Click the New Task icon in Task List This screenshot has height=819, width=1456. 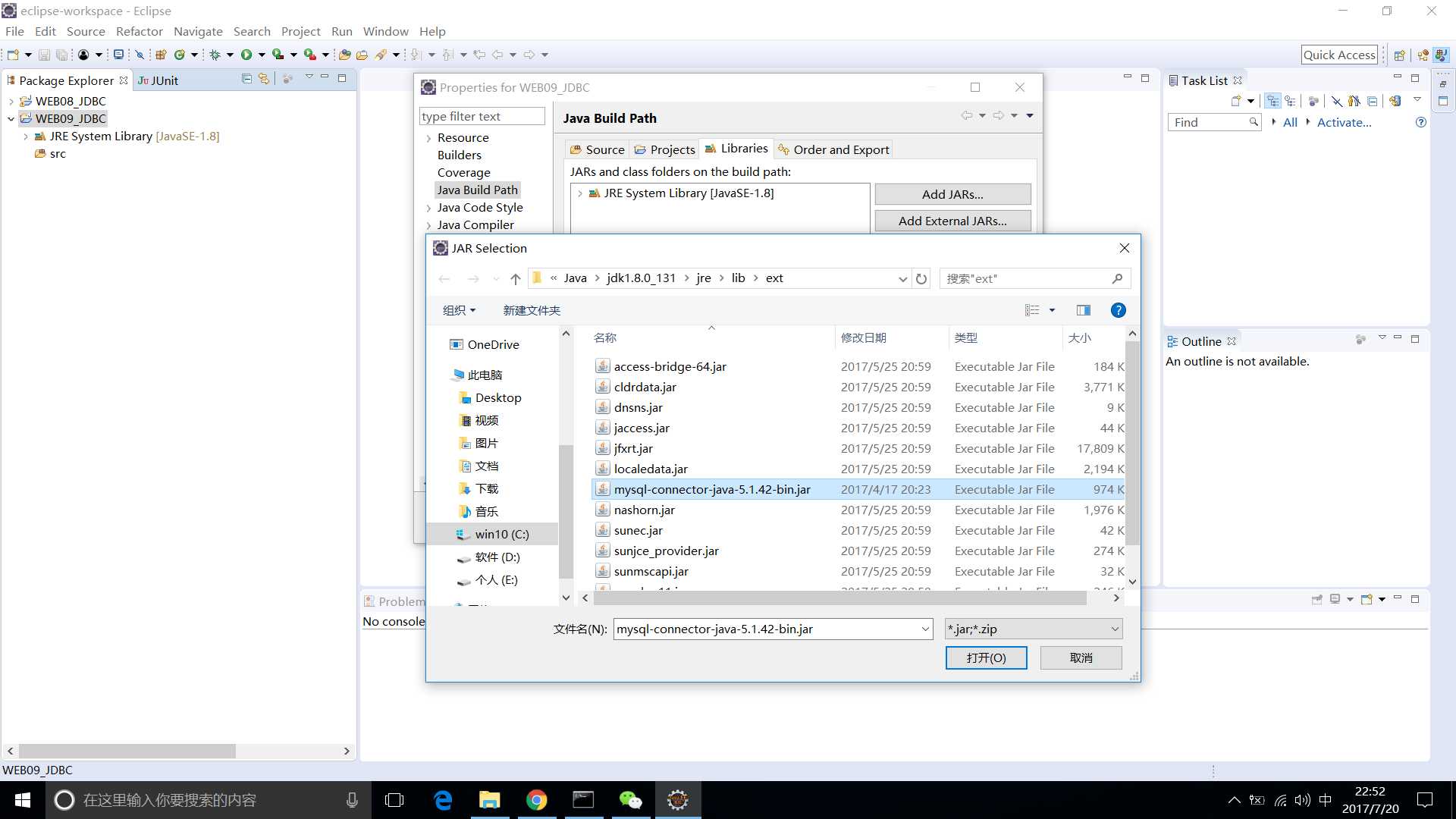tap(1236, 101)
